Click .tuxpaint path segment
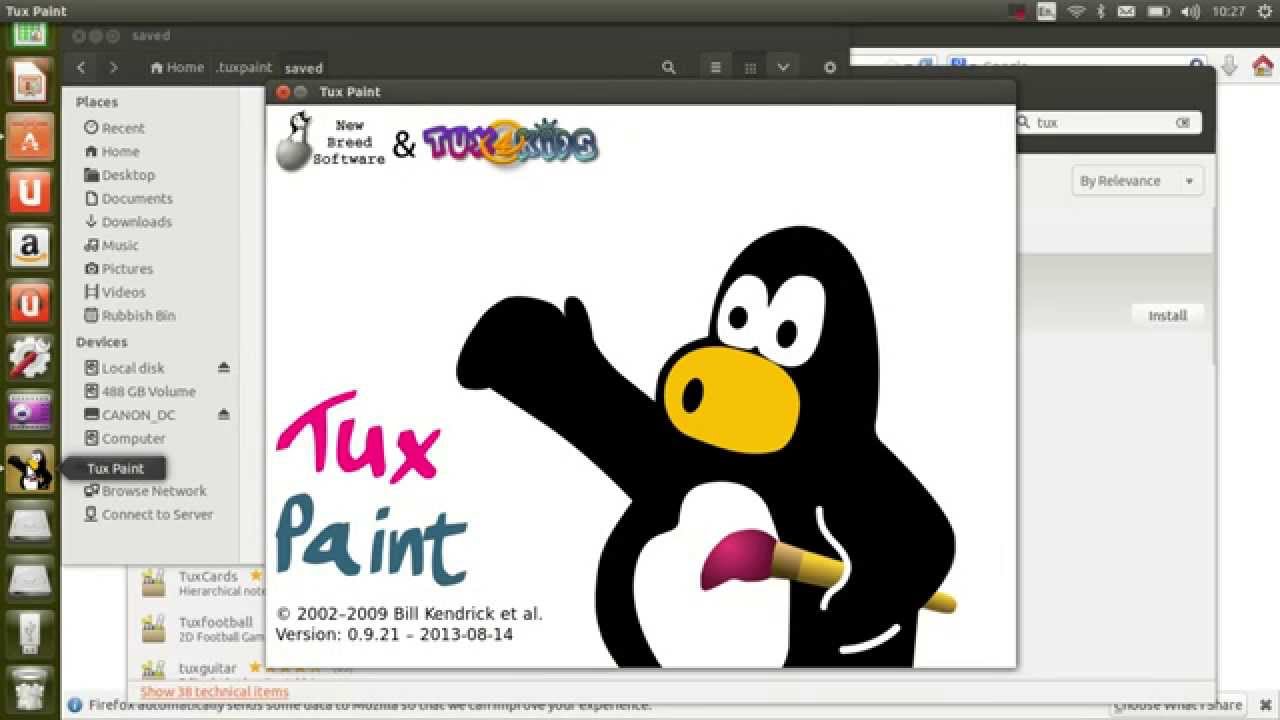1280x720 pixels. (244, 67)
